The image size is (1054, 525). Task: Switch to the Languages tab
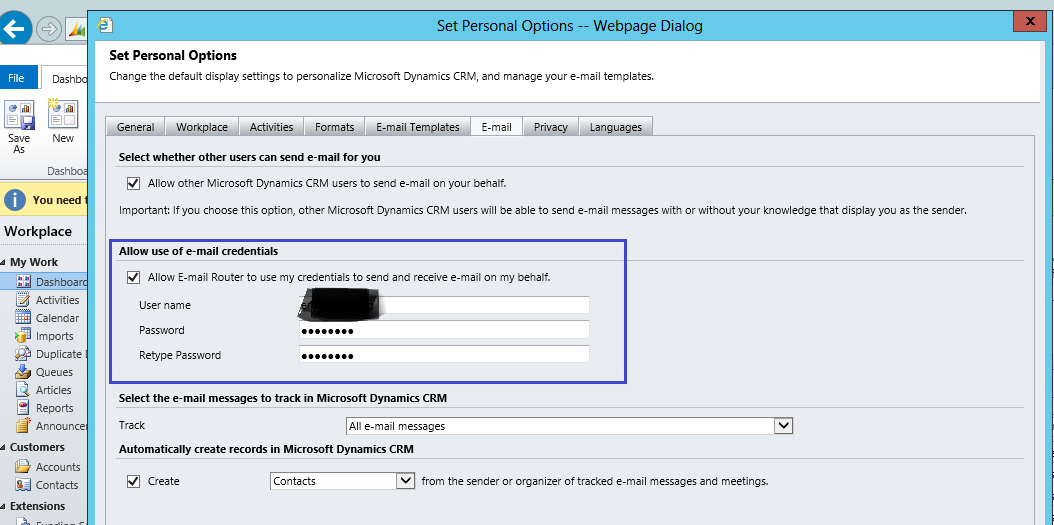click(x=616, y=127)
